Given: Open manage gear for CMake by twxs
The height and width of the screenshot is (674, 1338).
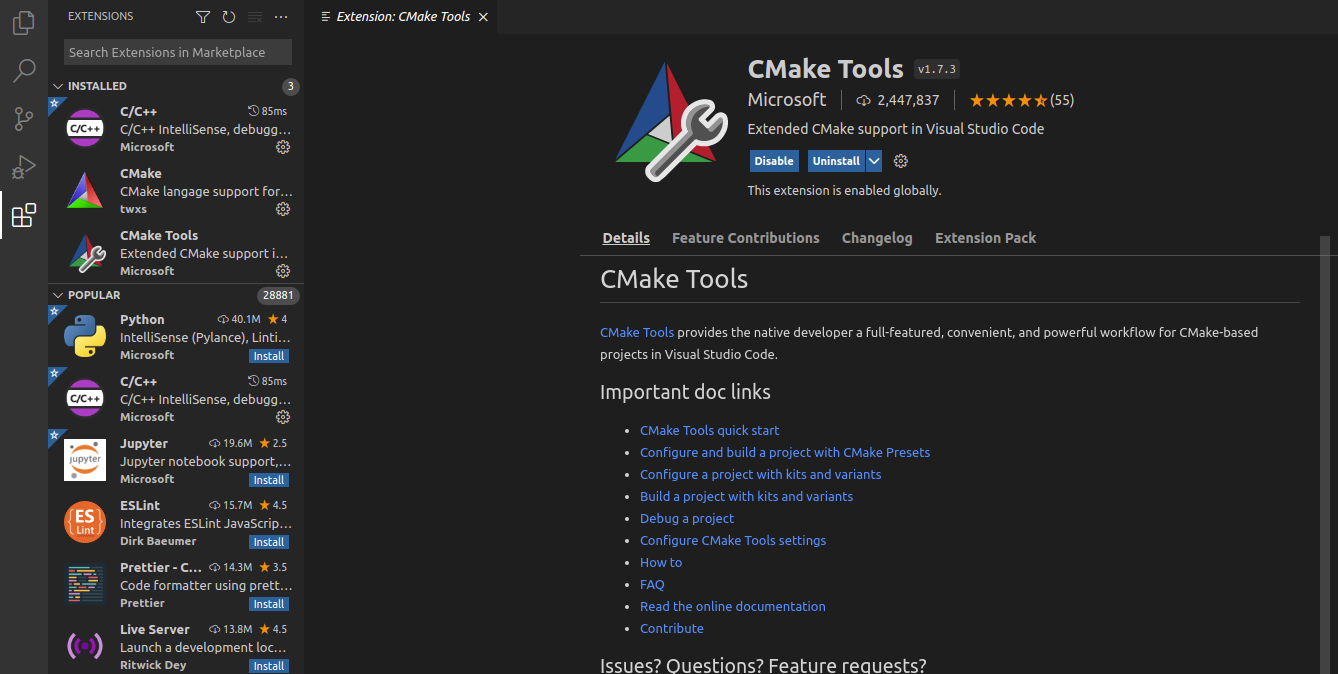Looking at the screenshot, I should (283, 209).
